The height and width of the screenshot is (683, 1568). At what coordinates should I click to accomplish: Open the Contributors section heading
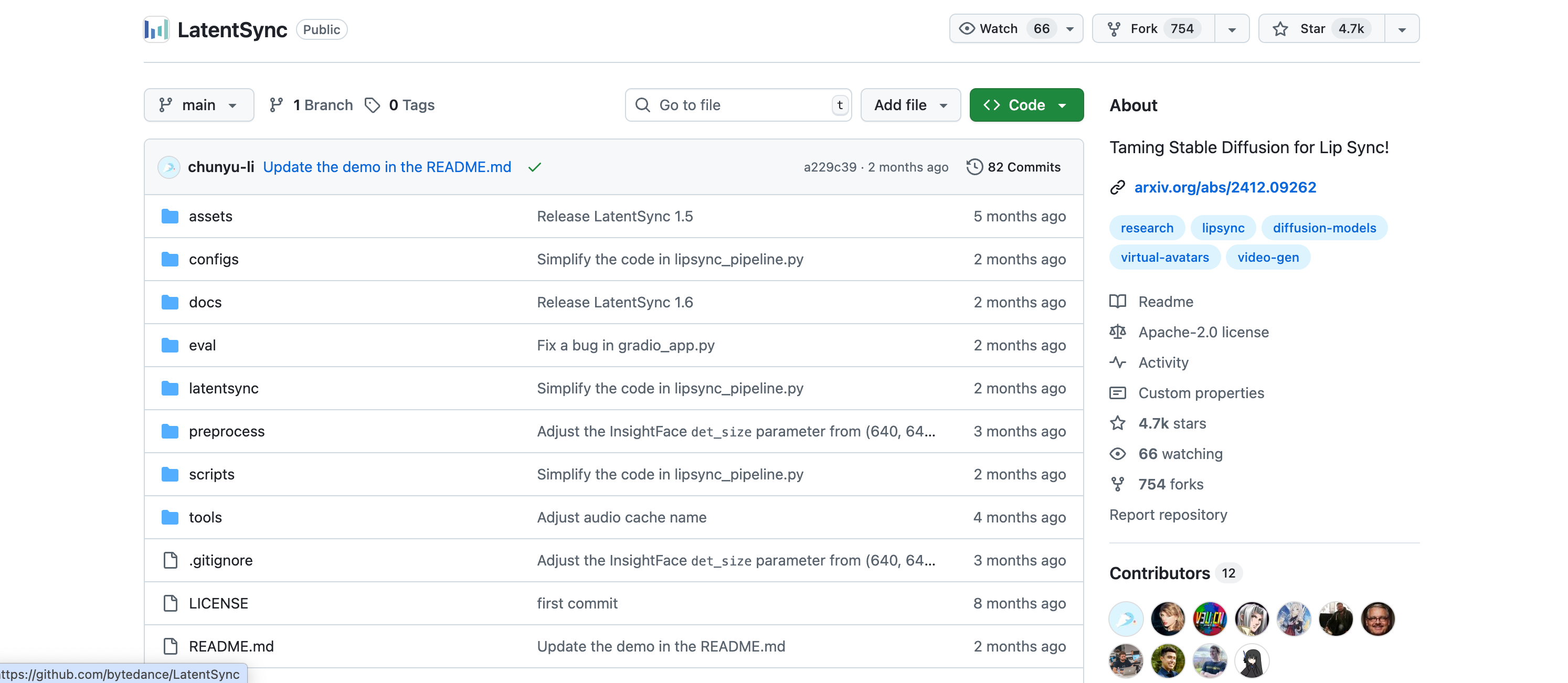coord(1160,573)
